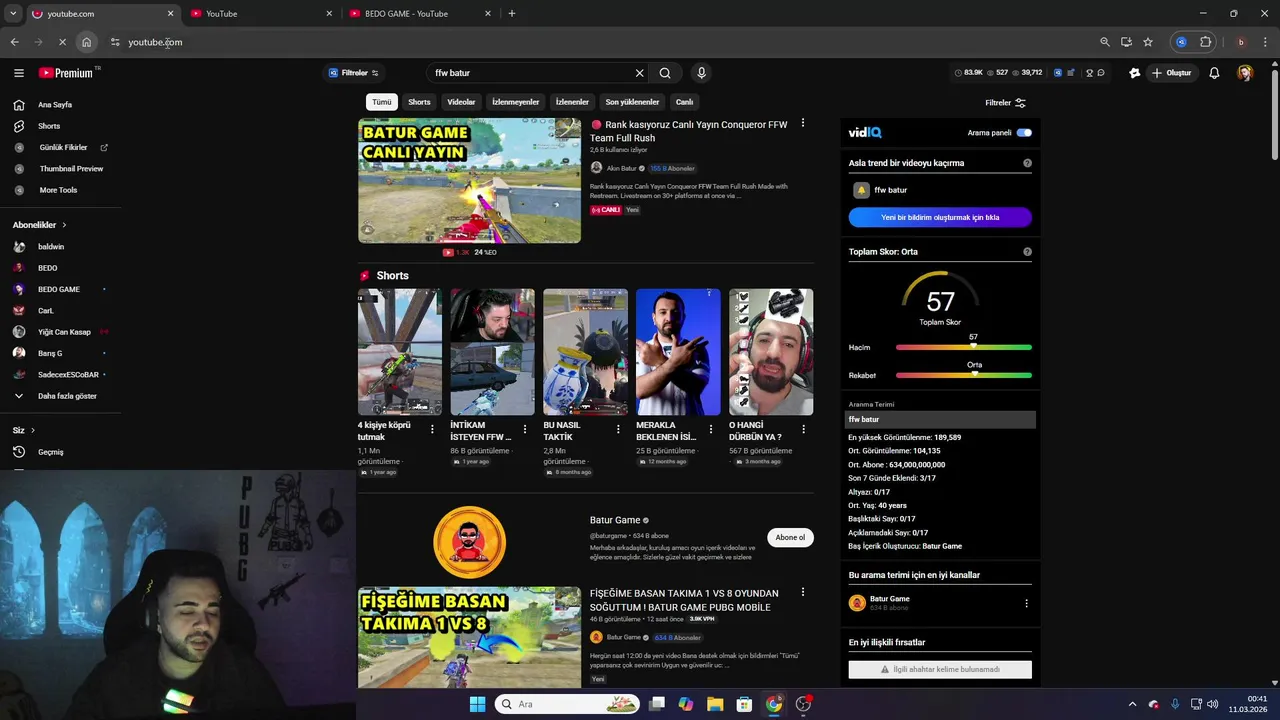Open MERAKLA BEKLENEN short thumbnail
Viewport: 1280px width, 720px height.
pyautogui.click(x=678, y=352)
